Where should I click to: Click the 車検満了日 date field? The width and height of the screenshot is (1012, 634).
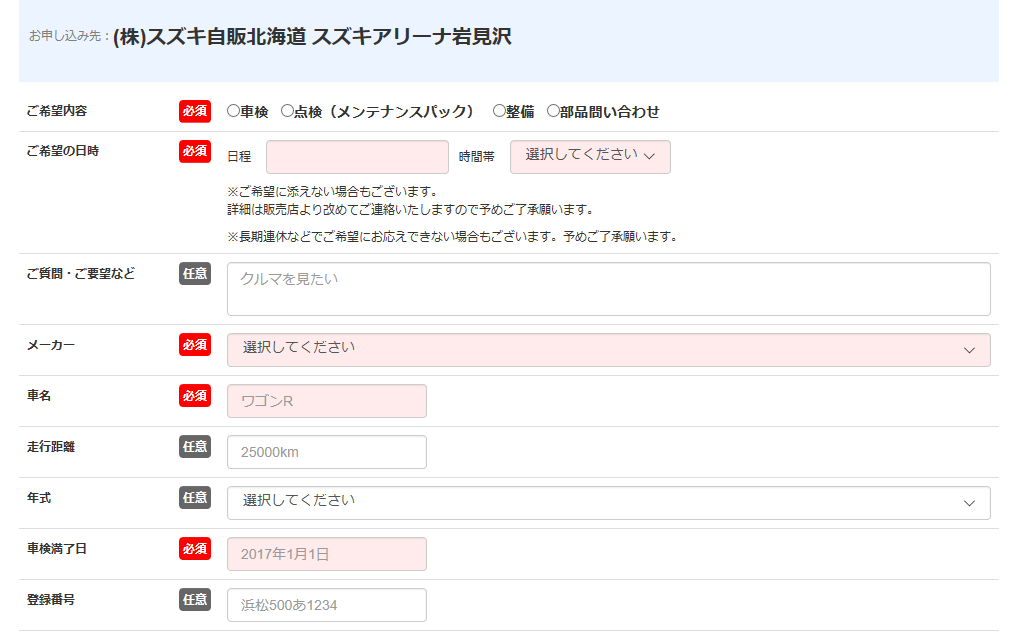[x=327, y=554]
